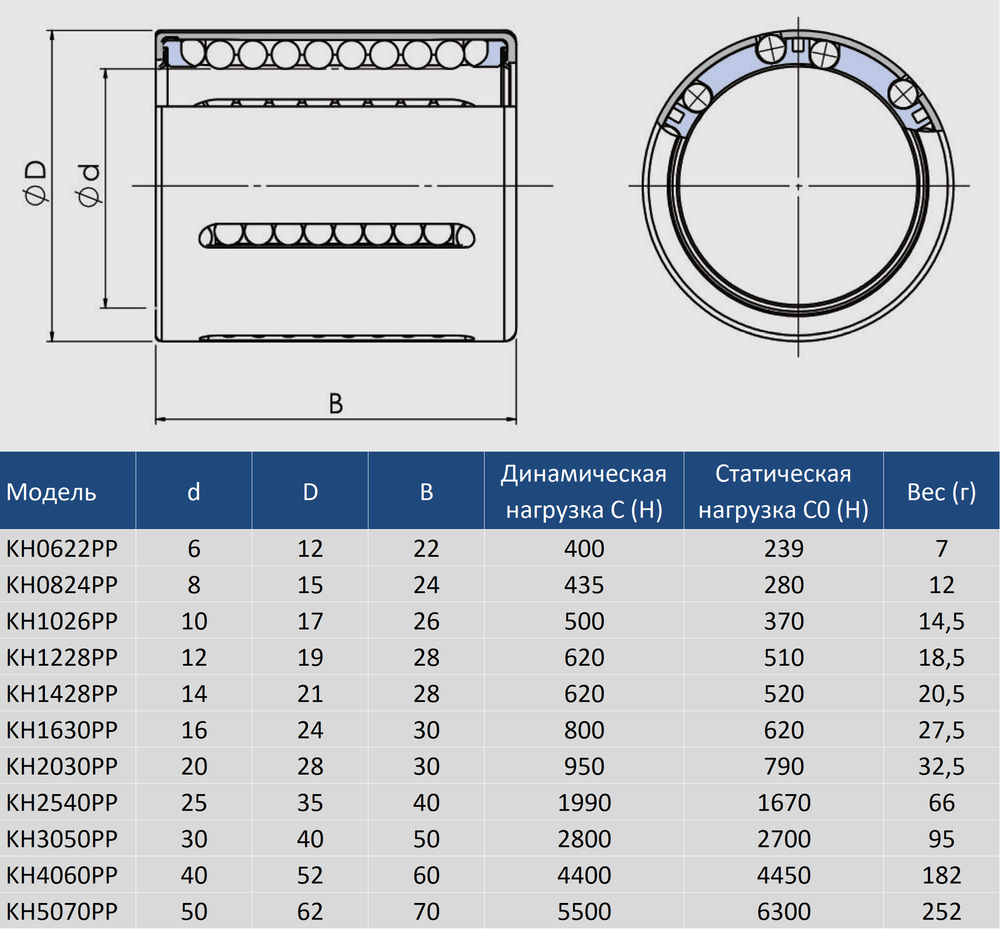Image resolution: width=1000 pixels, height=929 pixels.
Task: Click static load value 1670
Action: point(784,803)
